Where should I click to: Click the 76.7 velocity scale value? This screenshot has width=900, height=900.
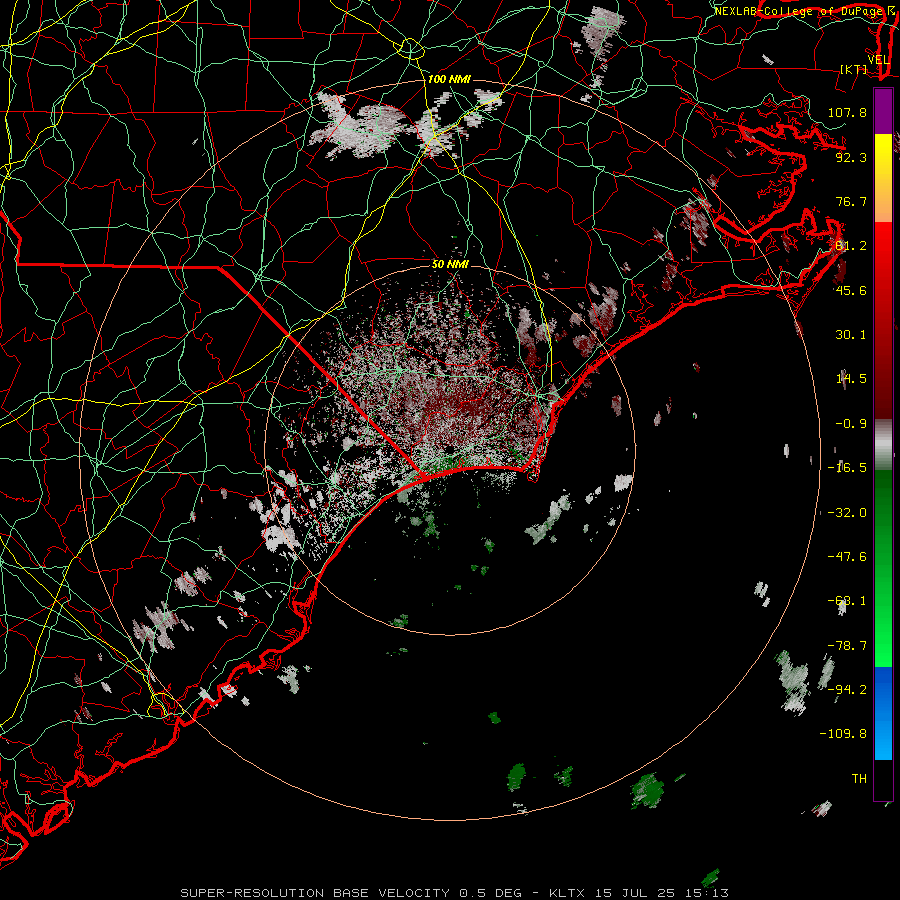[851, 201]
